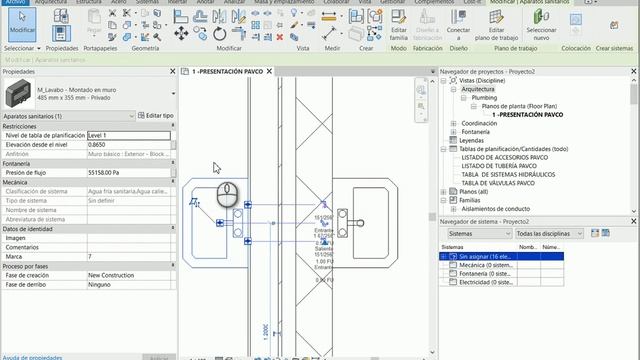Click the Crear sistemas panel icon
Image resolution: width=640 pixels, height=360 pixels.
[614, 26]
